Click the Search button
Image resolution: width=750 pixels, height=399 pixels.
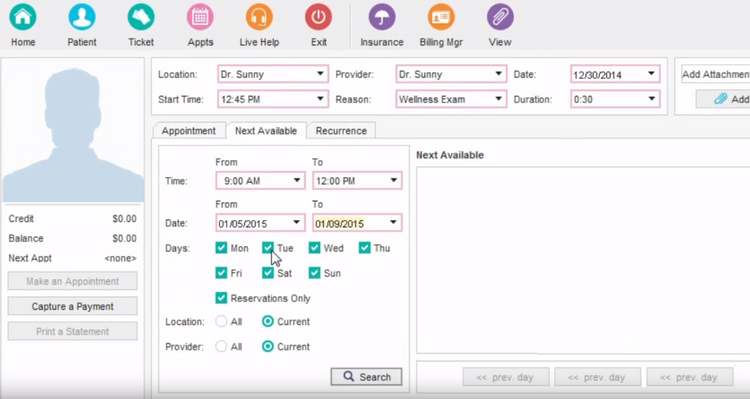pos(366,377)
